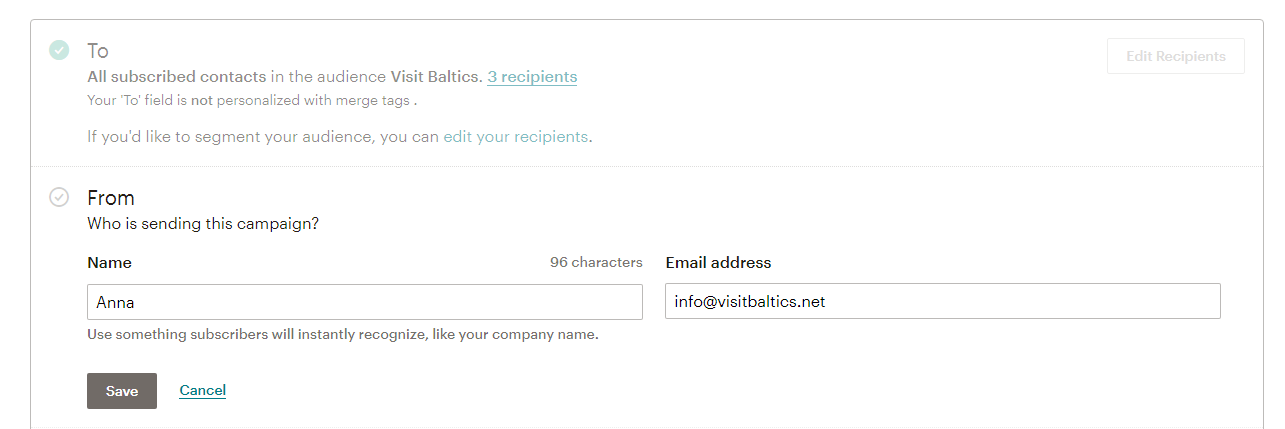
Task: Click the 96 characters counter
Action: pos(596,262)
